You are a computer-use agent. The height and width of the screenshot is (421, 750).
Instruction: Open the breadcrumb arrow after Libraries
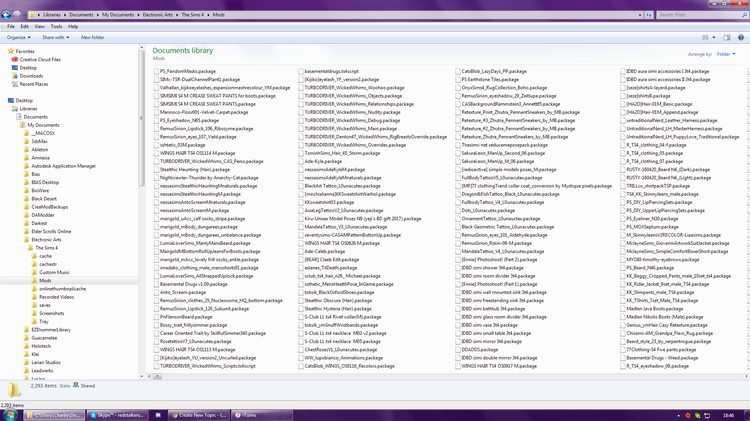click(x=65, y=15)
